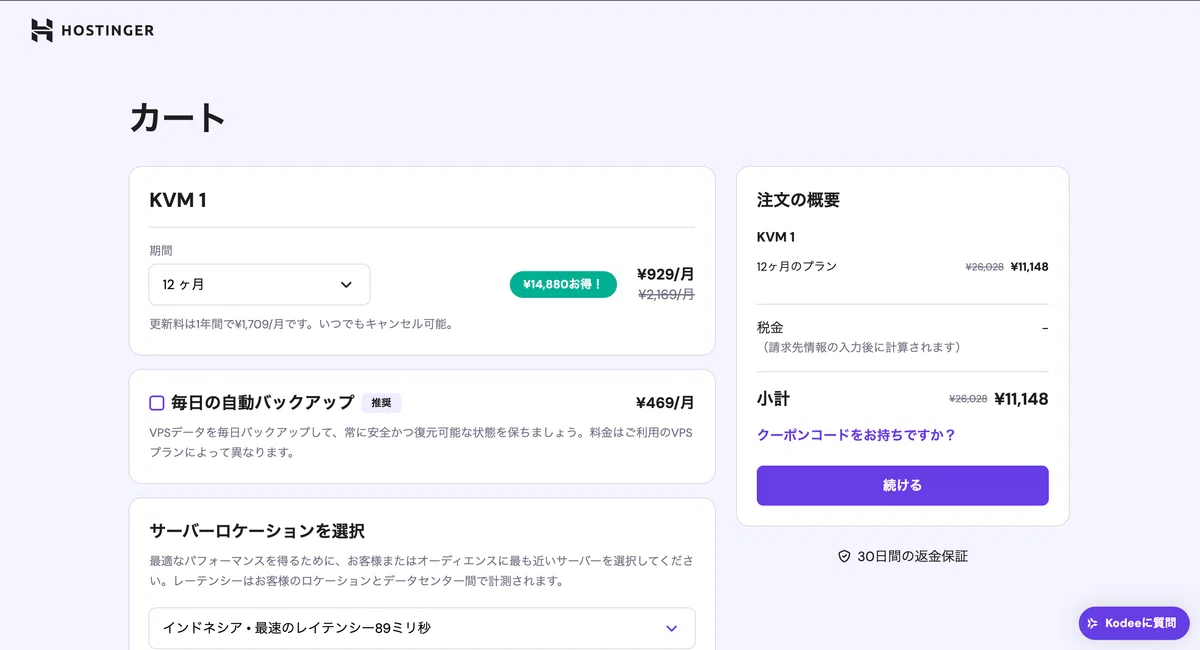Open the Kodeeに質問 chat button

[x=1134, y=623]
